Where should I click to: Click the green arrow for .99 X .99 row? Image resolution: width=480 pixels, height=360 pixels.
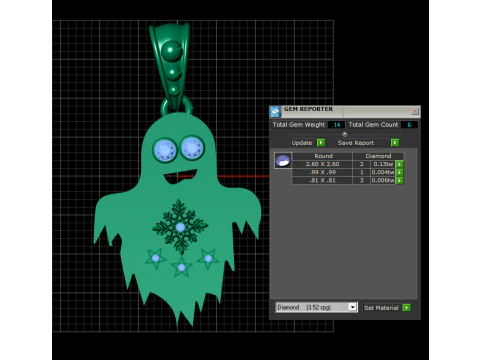[x=399, y=172]
